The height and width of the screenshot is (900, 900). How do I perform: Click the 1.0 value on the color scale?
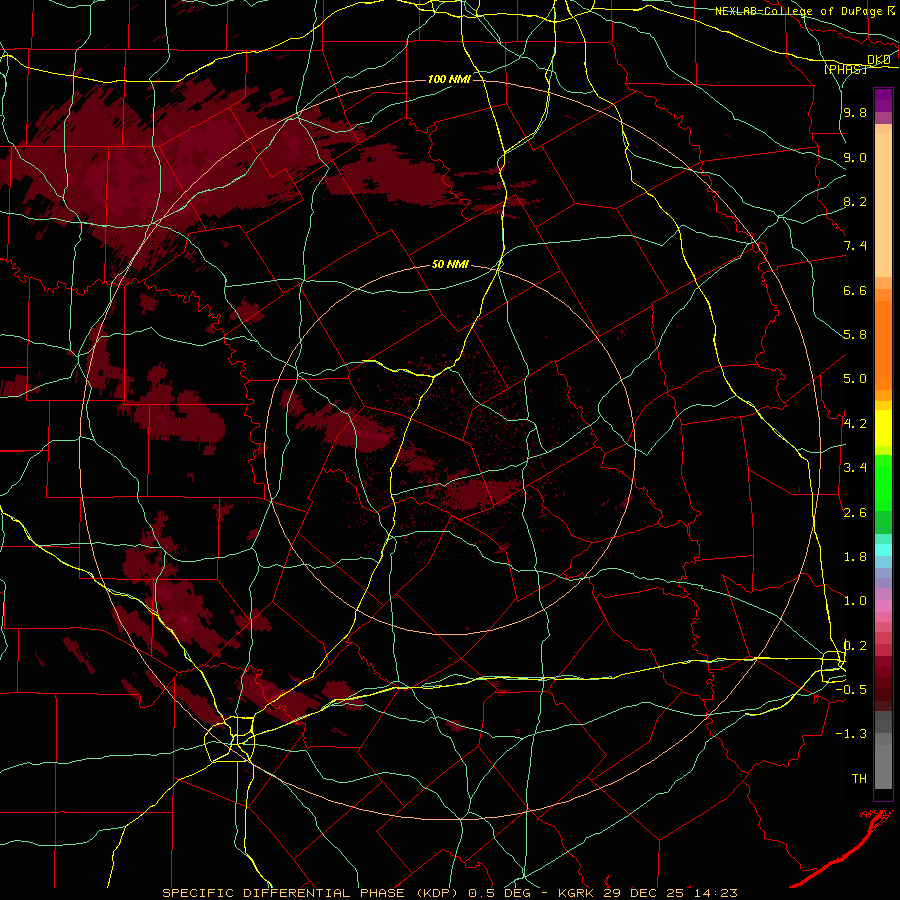tap(855, 601)
